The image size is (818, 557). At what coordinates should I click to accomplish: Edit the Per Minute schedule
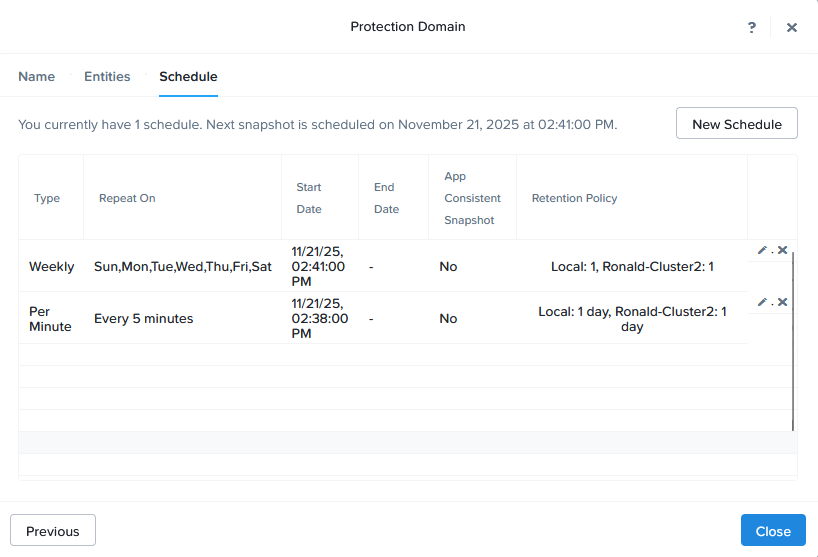coord(762,302)
